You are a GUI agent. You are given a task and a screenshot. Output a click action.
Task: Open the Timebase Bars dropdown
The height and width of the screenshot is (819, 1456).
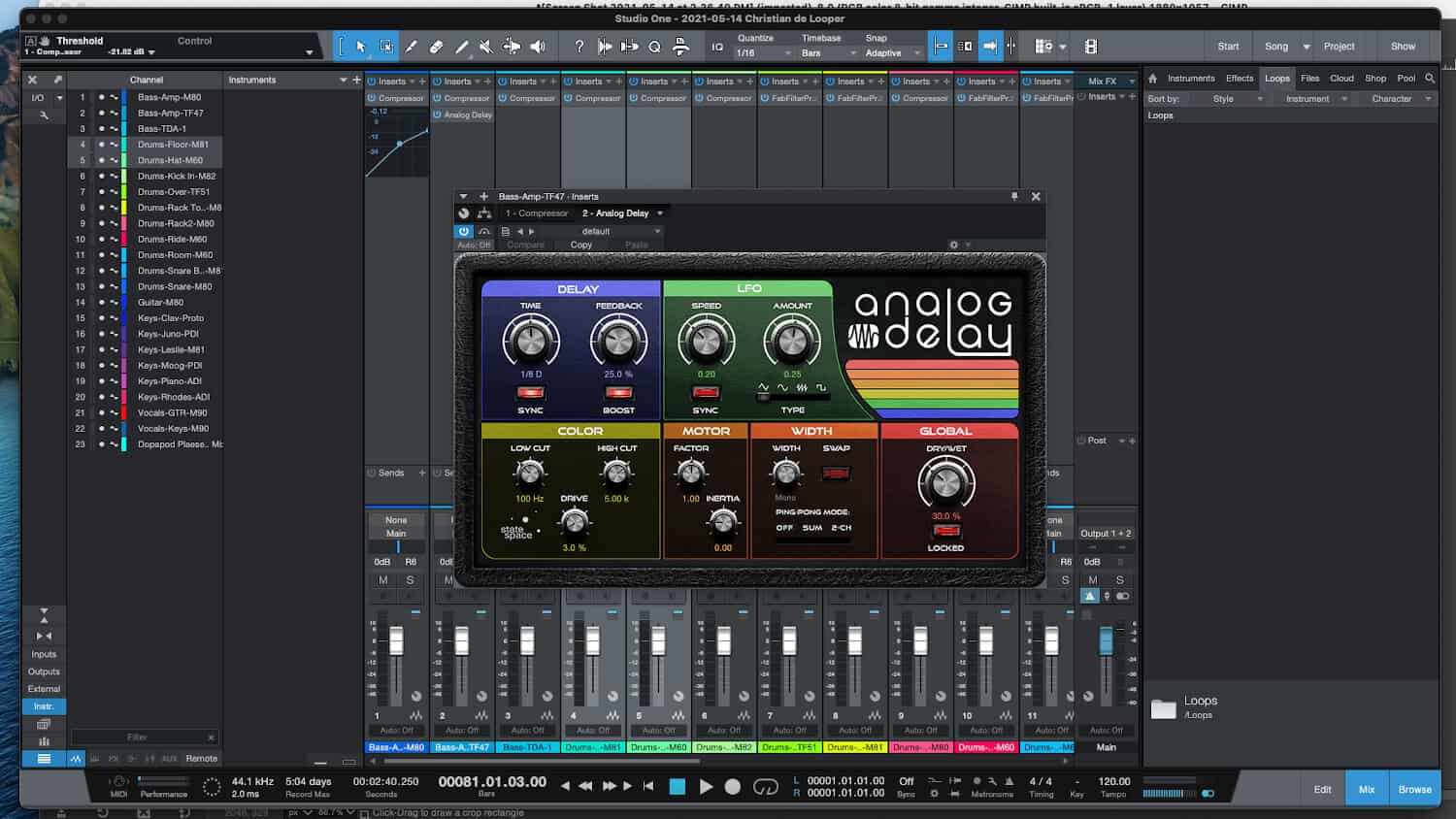(828, 52)
